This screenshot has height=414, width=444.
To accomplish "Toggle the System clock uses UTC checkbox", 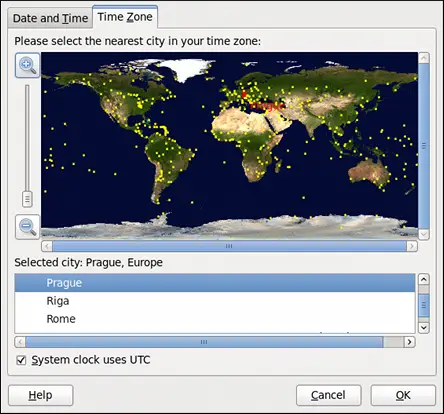I will tap(21, 360).
